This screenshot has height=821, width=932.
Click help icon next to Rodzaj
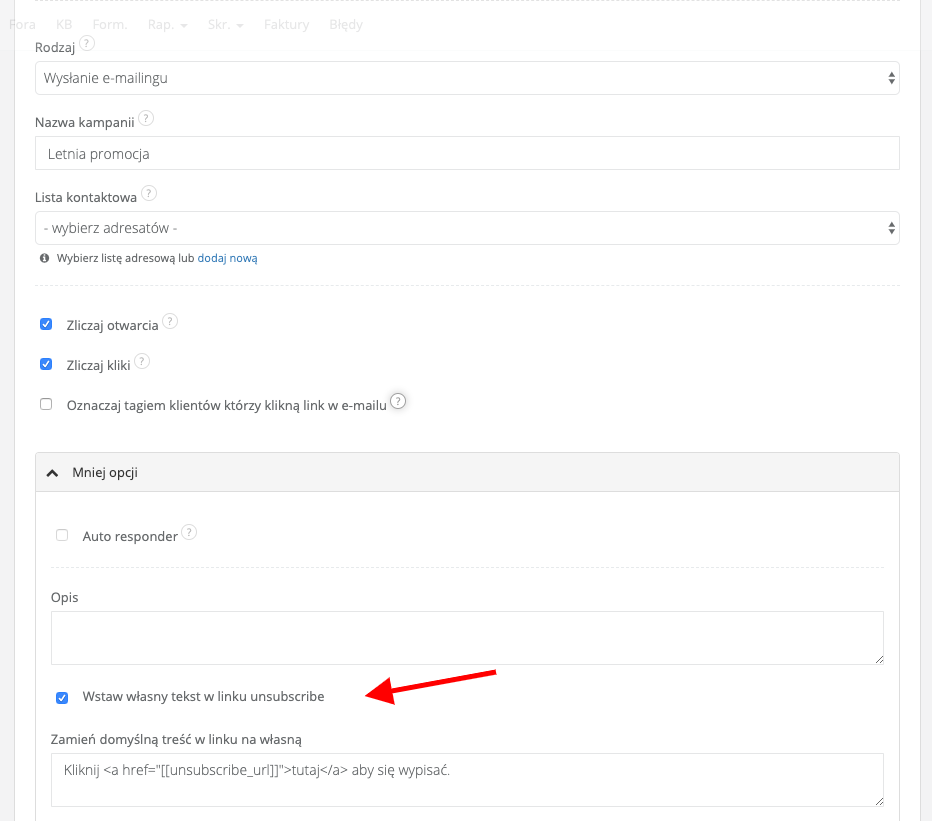coord(88,44)
